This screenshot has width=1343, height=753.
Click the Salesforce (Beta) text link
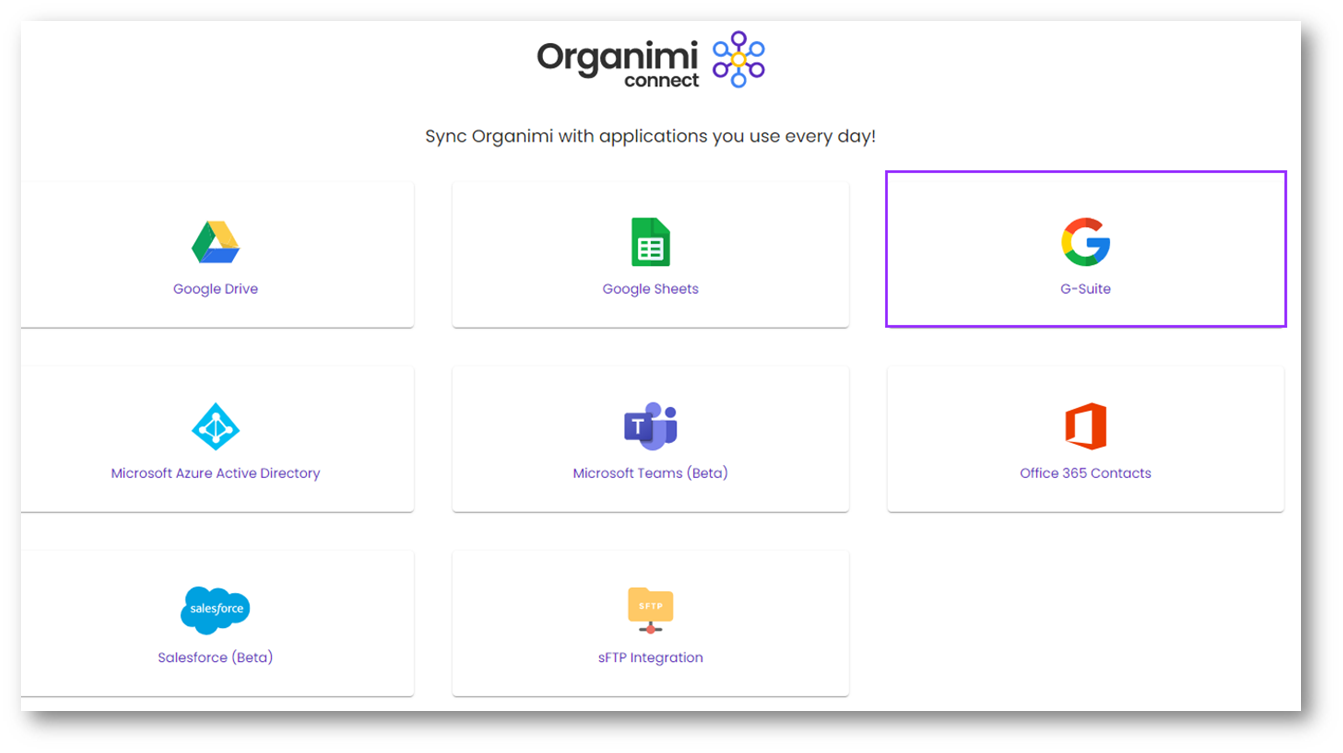coord(215,657)
